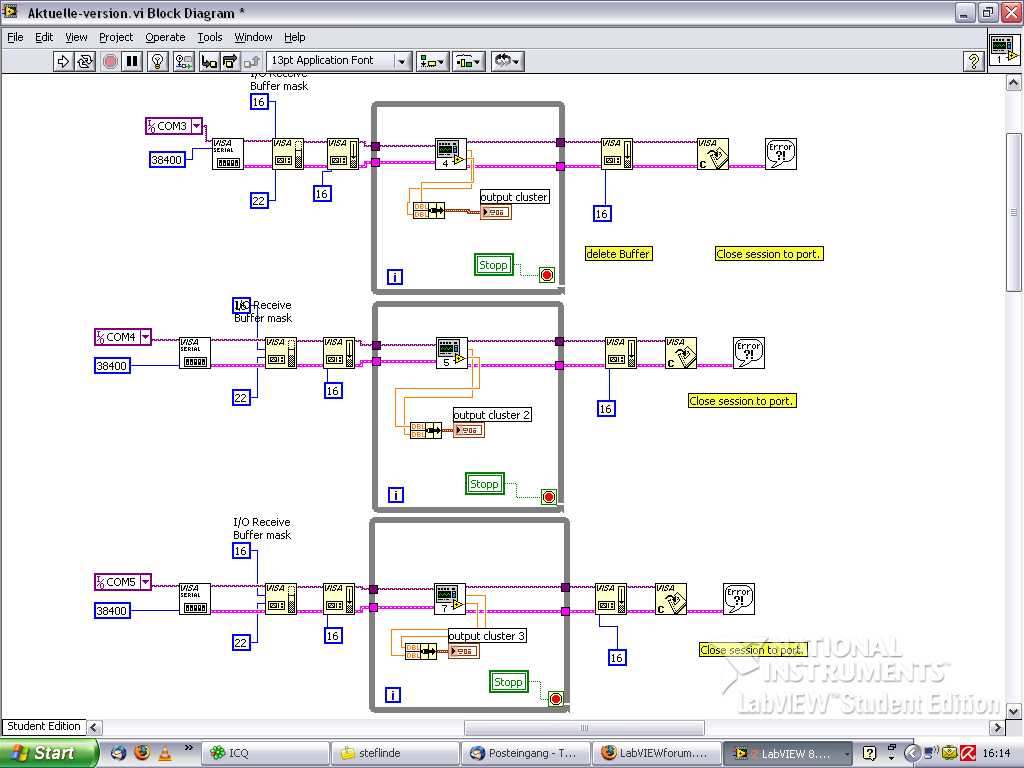
Task: Click the Simple Error Handler in COM5 row
Action: 739,599
